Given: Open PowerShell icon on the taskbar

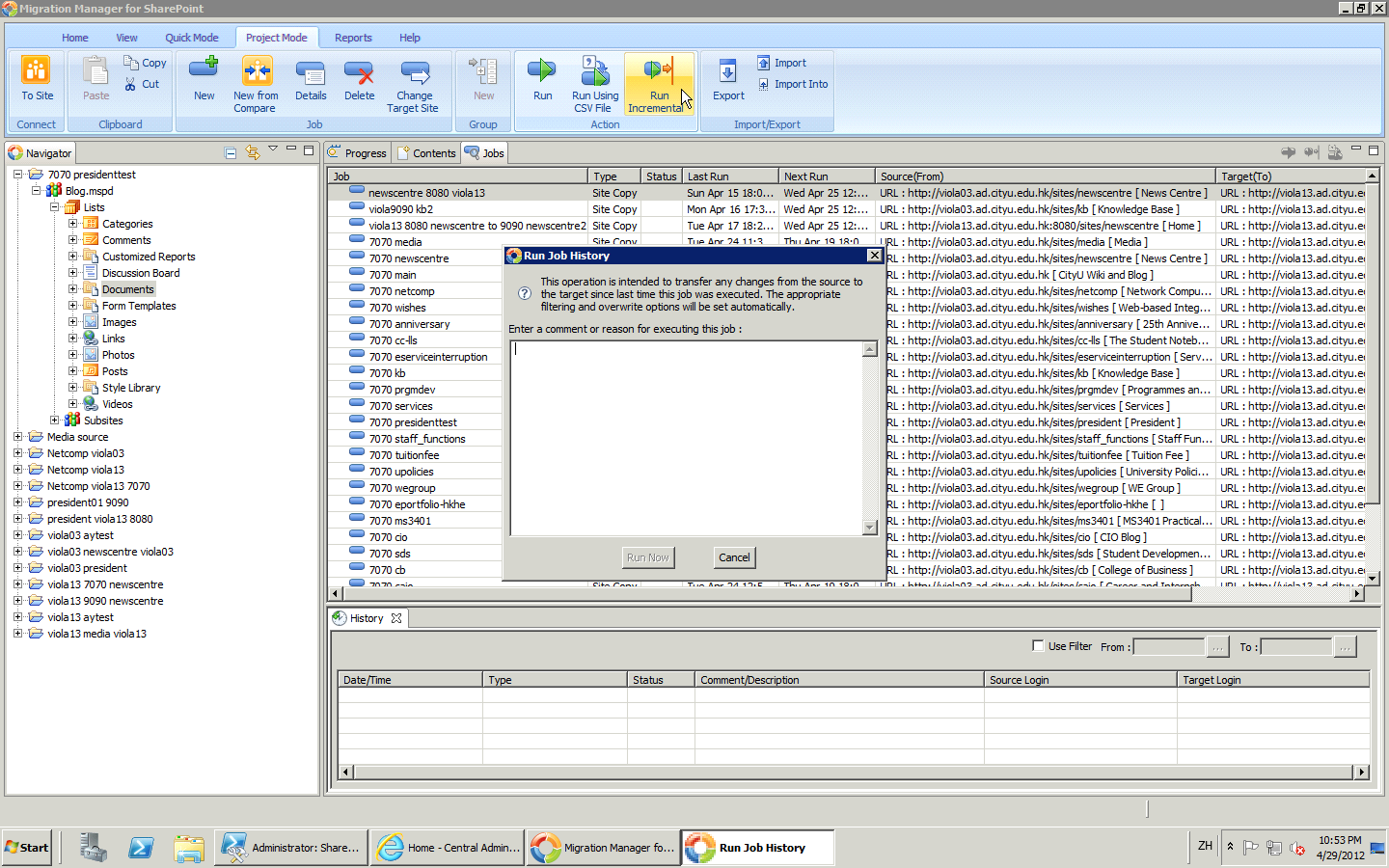Looking at the screenshot, I should [141, 848].
